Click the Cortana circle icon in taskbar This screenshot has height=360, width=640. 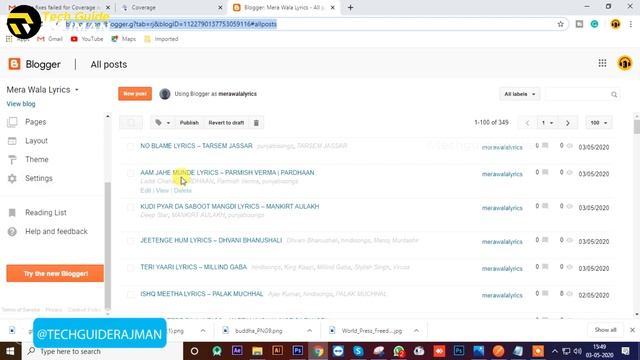coord(194,351)
